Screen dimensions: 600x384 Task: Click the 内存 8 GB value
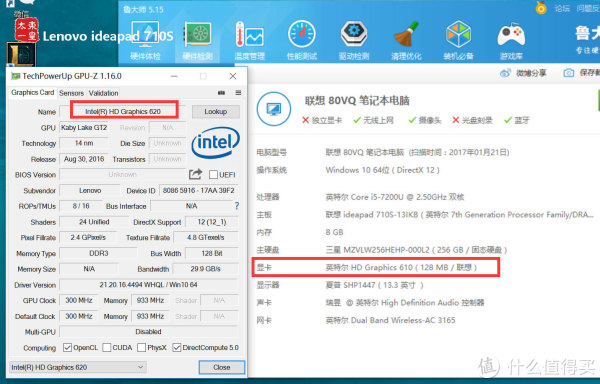click(x=334, y=232)
